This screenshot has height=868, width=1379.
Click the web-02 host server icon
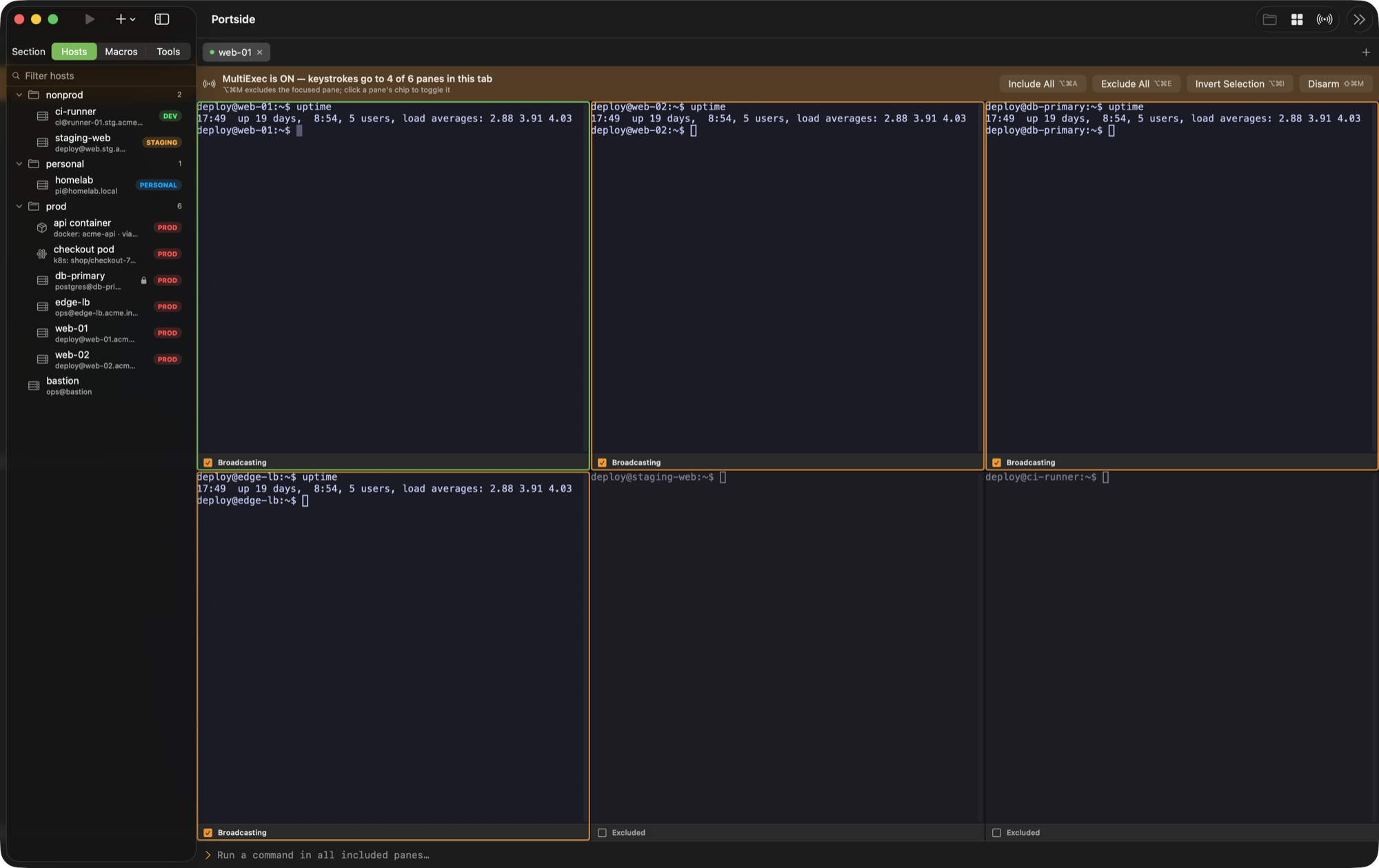pos(43,360)
